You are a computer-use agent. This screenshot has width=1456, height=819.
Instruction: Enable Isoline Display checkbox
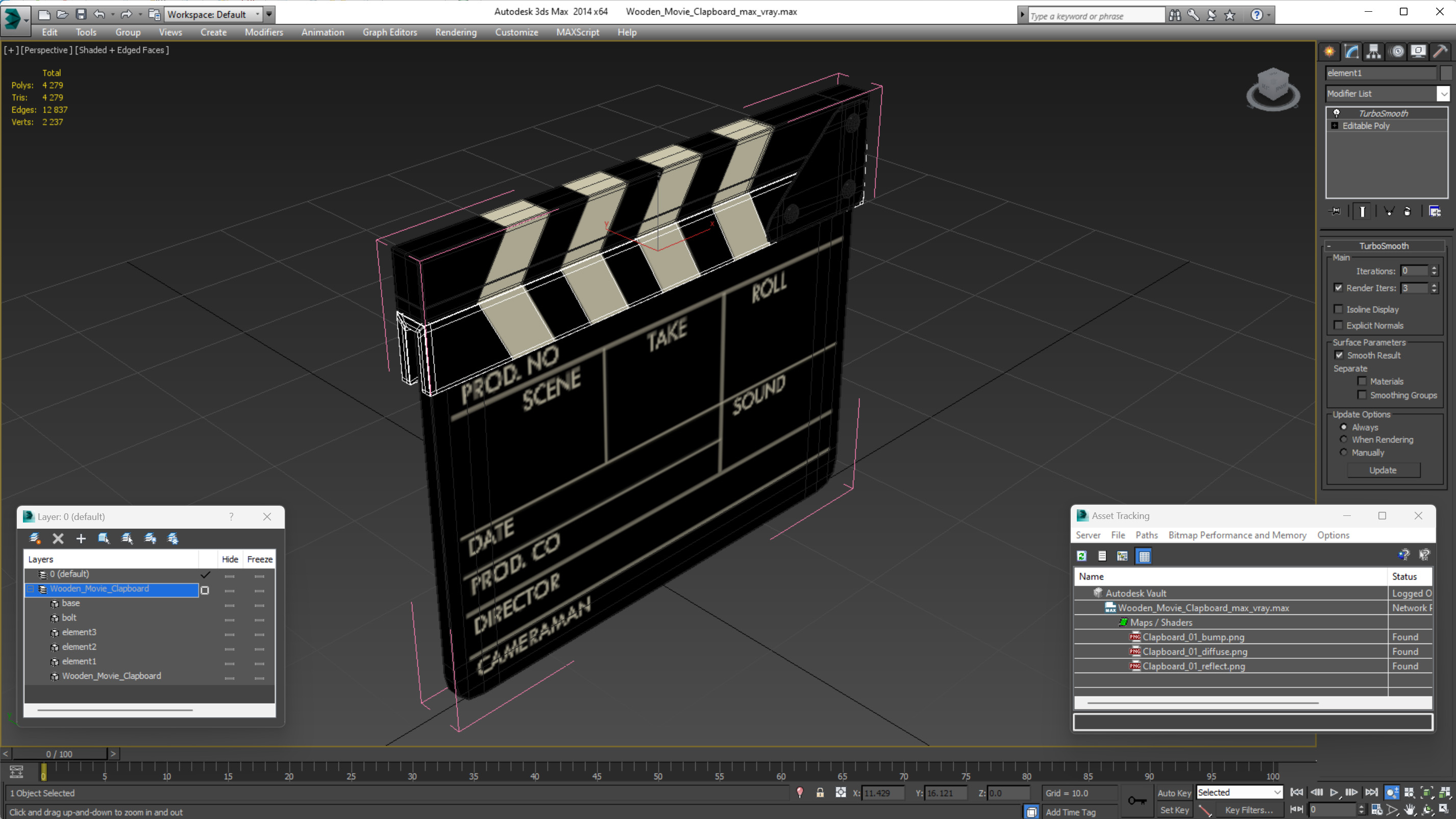[x=1338, y=309]
